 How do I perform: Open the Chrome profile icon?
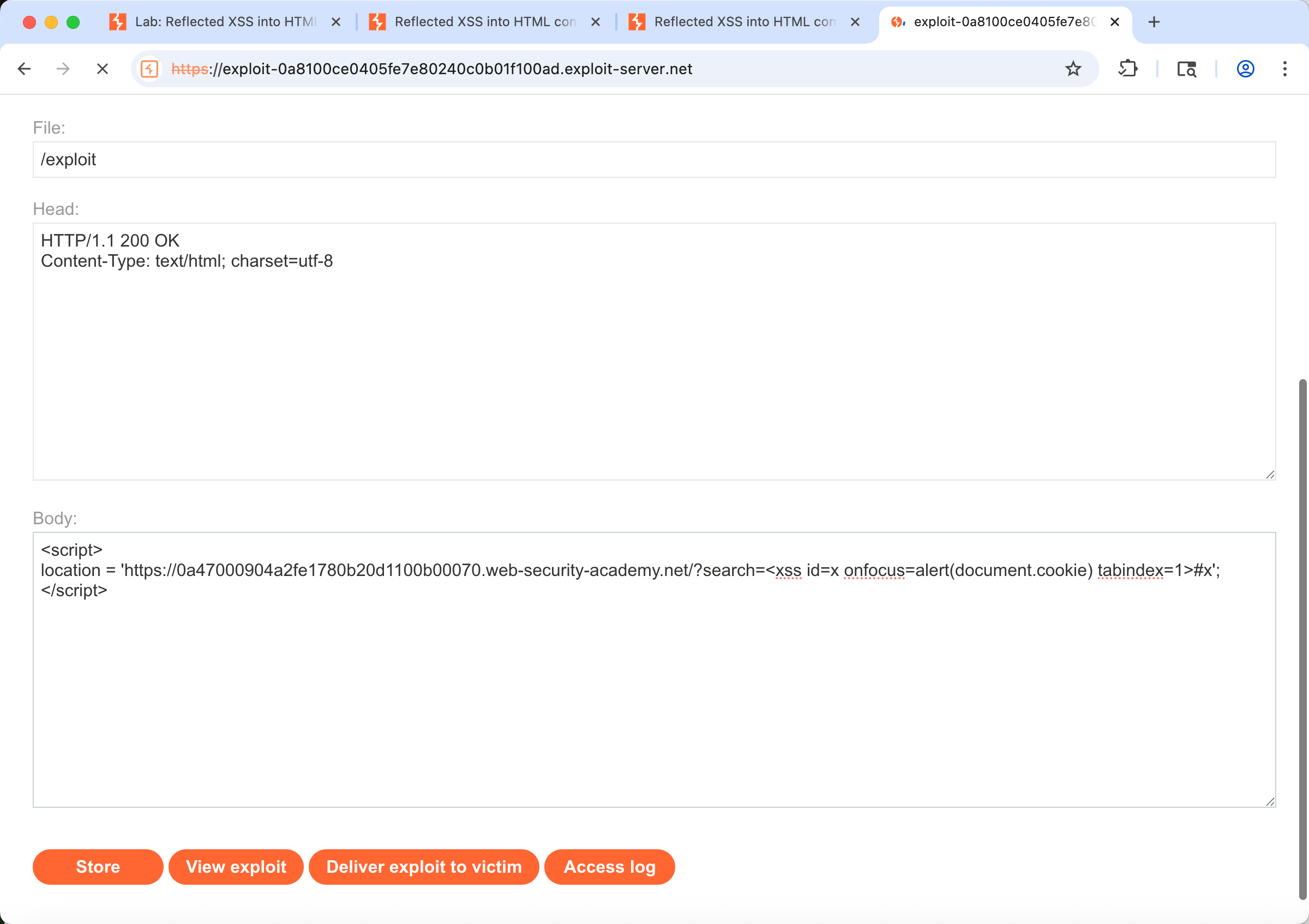(x=1245, y=68)
